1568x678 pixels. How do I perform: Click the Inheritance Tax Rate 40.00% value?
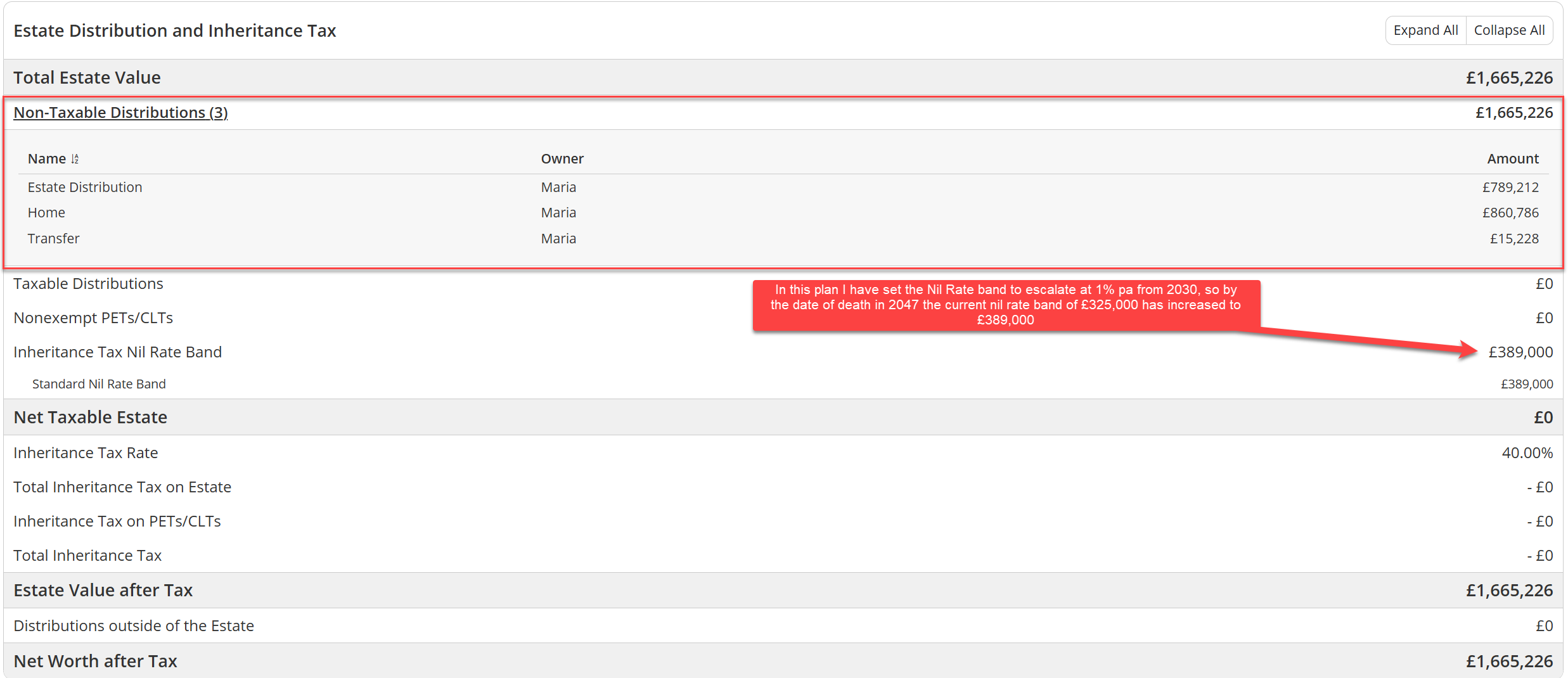point(1527,453)
